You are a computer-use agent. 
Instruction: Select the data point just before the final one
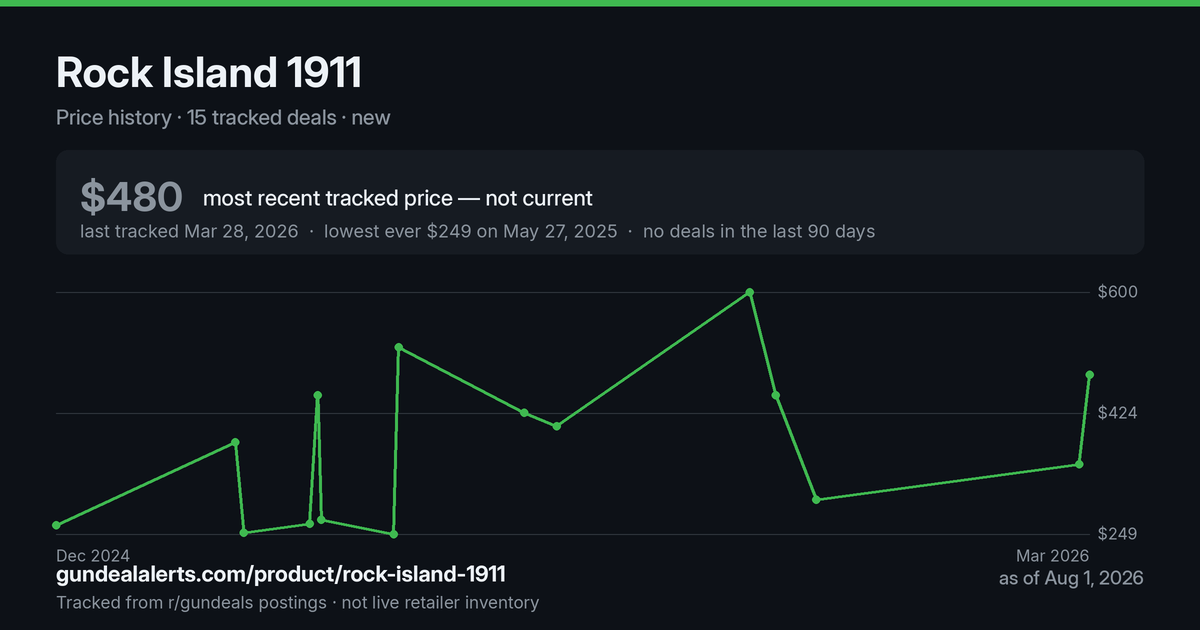click(x=1079, y=464)
